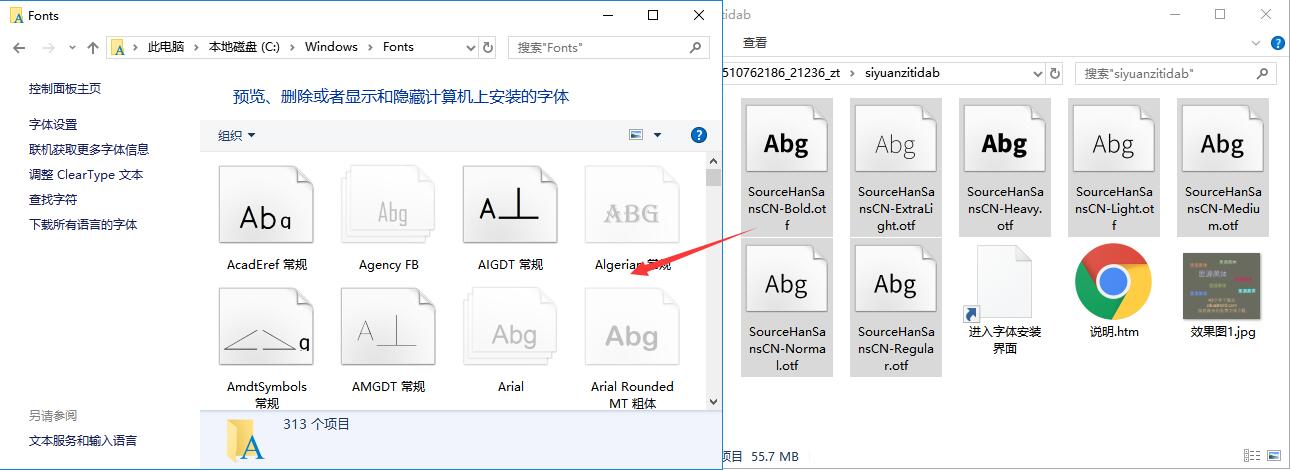
Task: Open 字体设置 link in sidebar
Action: point(53,124)
